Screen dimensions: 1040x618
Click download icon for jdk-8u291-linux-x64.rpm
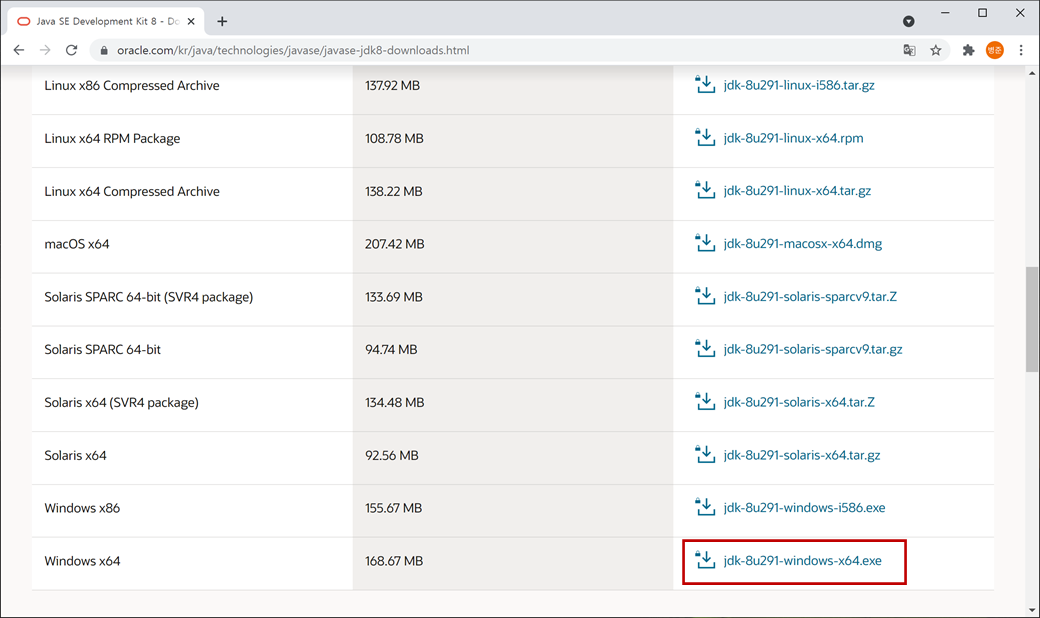pyautogui.click(x=704, y=137)
